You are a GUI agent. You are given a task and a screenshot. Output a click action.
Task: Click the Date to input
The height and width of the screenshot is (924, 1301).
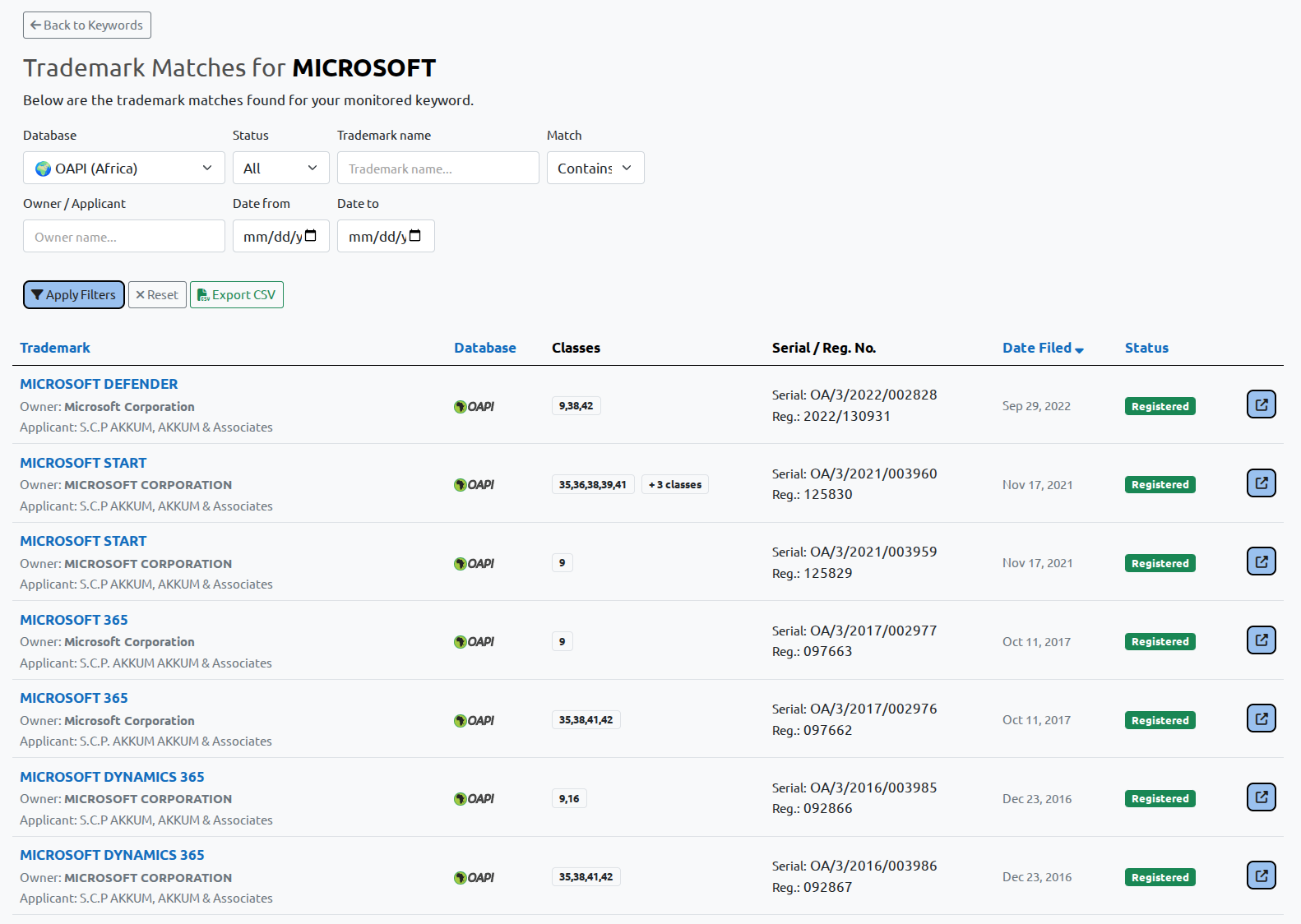pyautogui.click(x=386, y=236)
